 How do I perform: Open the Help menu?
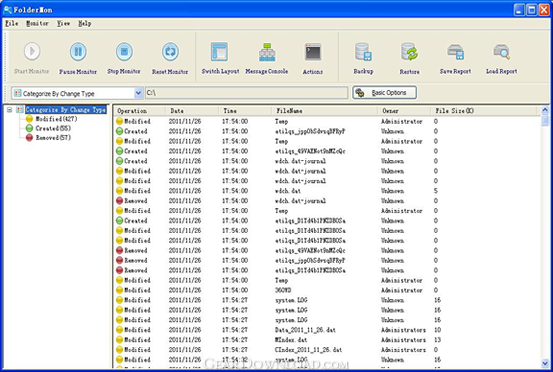[85, 24]
